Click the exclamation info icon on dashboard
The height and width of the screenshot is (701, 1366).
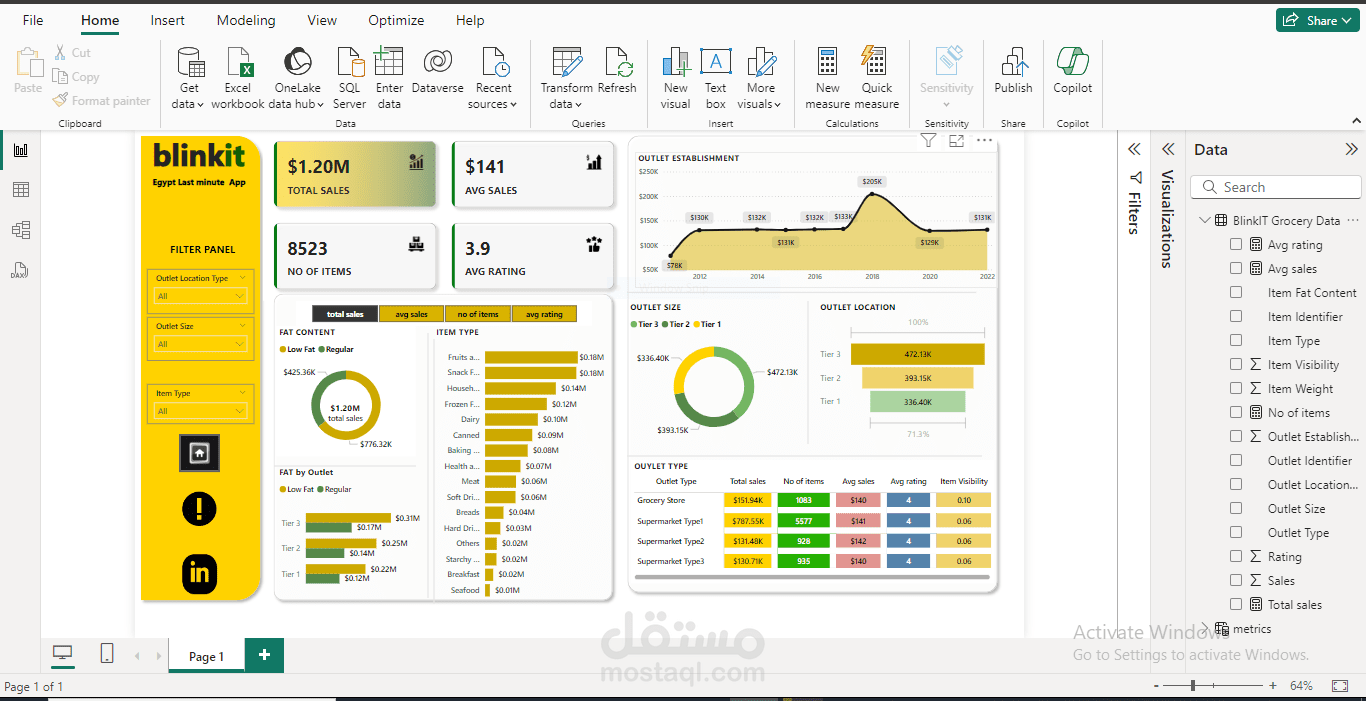(x=200, y=509)
